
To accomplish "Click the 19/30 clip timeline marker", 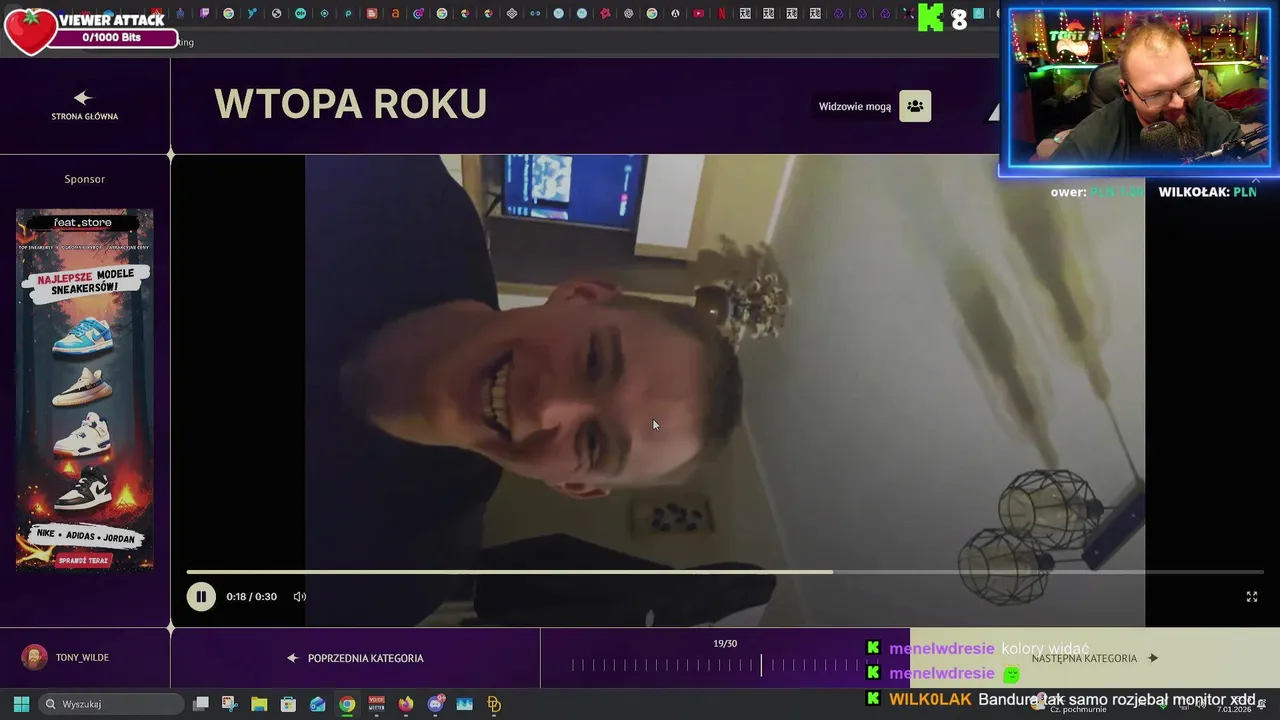I will coord(761,665).
